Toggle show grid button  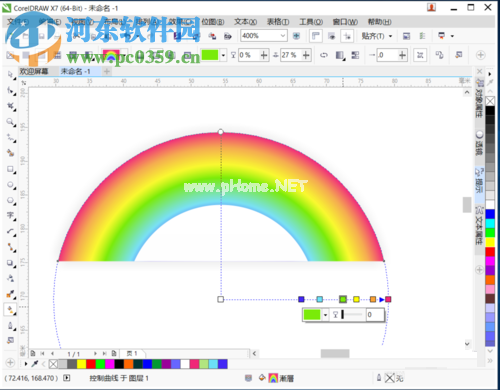[x=332, y=36]
